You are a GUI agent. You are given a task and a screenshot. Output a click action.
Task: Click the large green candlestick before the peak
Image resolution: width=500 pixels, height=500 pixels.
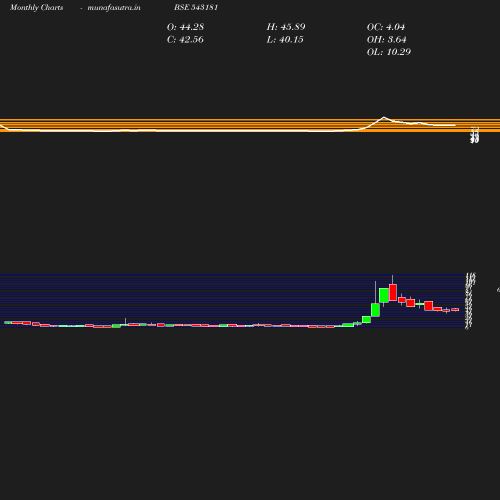coord(384,295)
